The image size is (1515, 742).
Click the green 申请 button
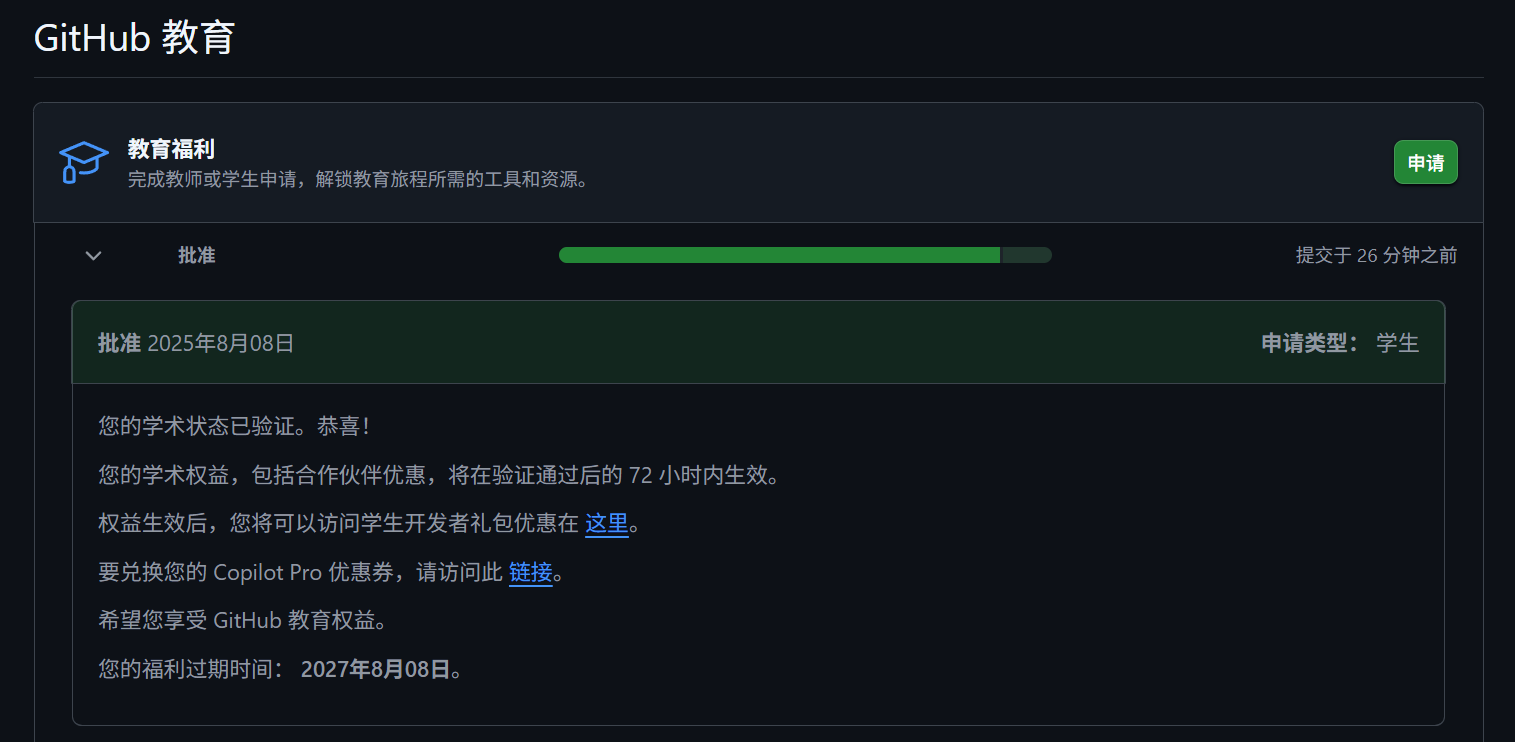1425,163
